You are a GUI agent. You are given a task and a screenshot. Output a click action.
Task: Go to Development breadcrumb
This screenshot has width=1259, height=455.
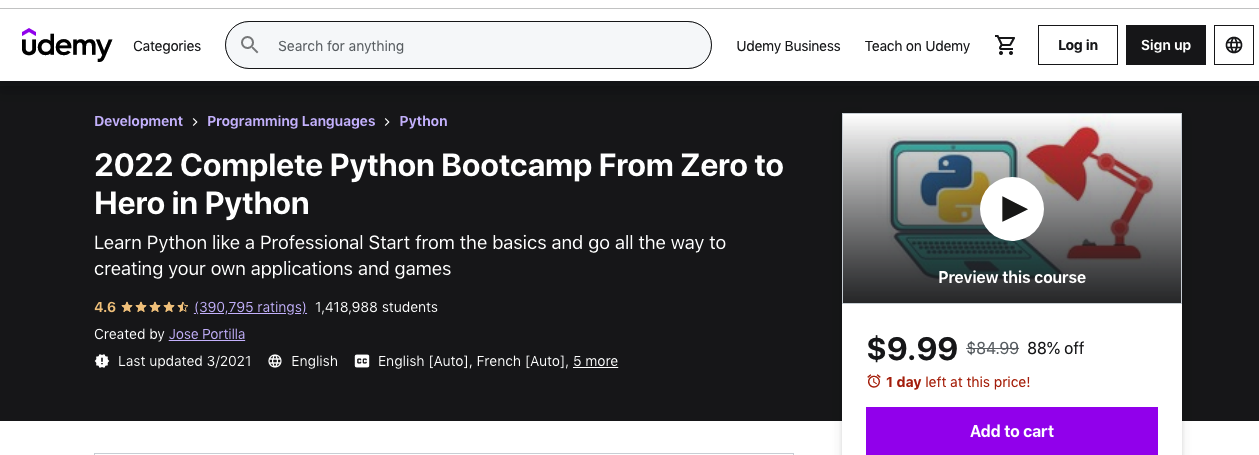click(x=138, y=121)
